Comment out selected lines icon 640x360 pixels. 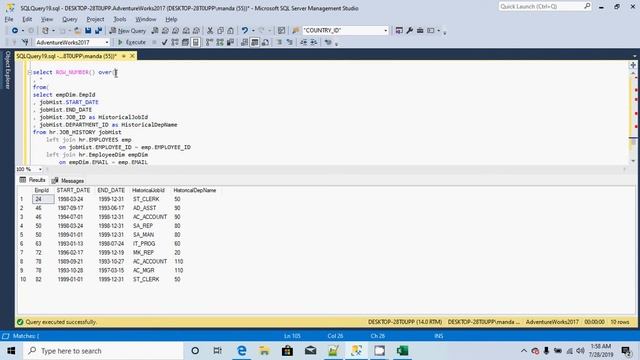click(279, 42)
